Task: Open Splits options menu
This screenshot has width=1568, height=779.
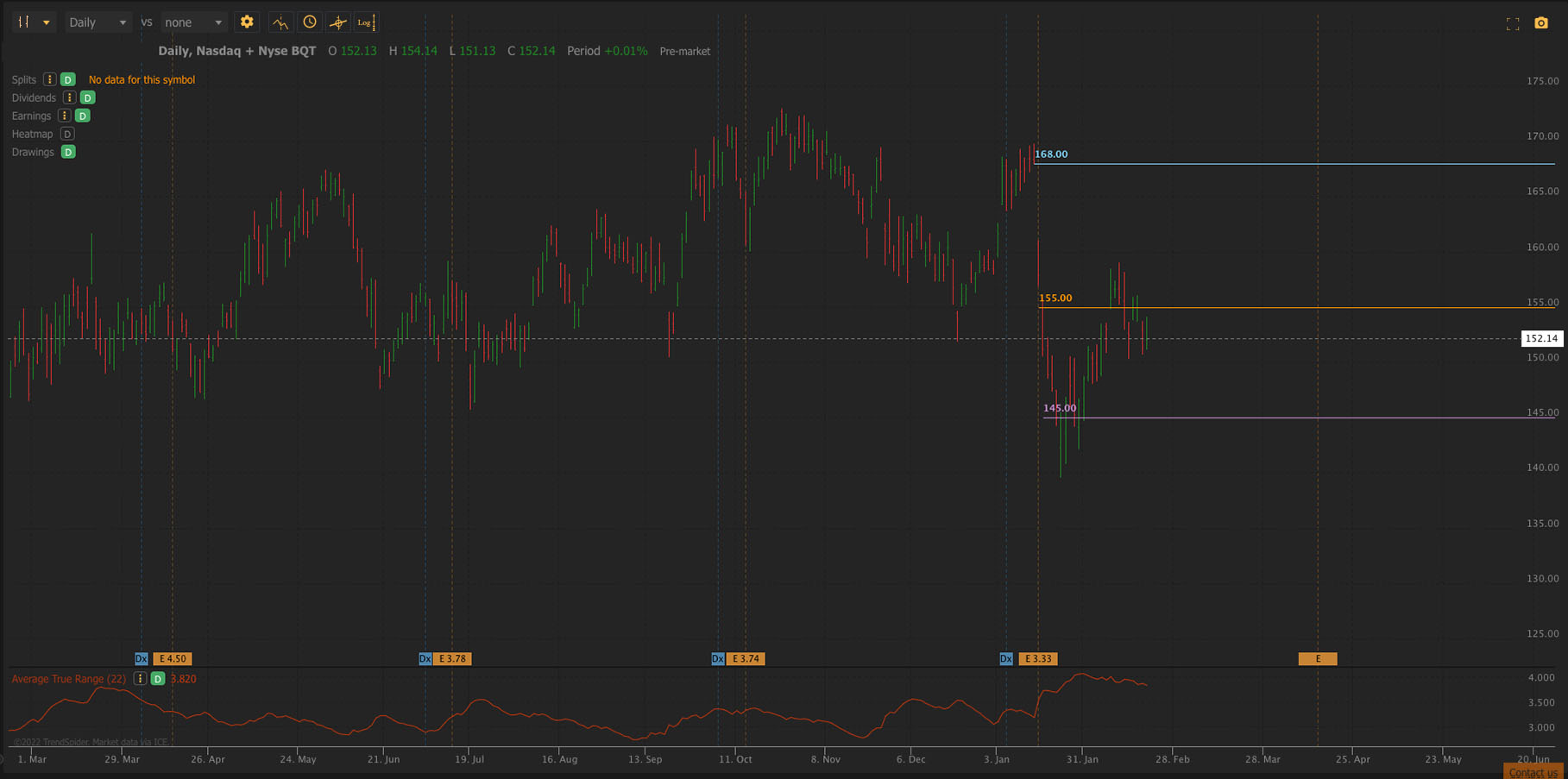Action: click(x=49, y=79)
